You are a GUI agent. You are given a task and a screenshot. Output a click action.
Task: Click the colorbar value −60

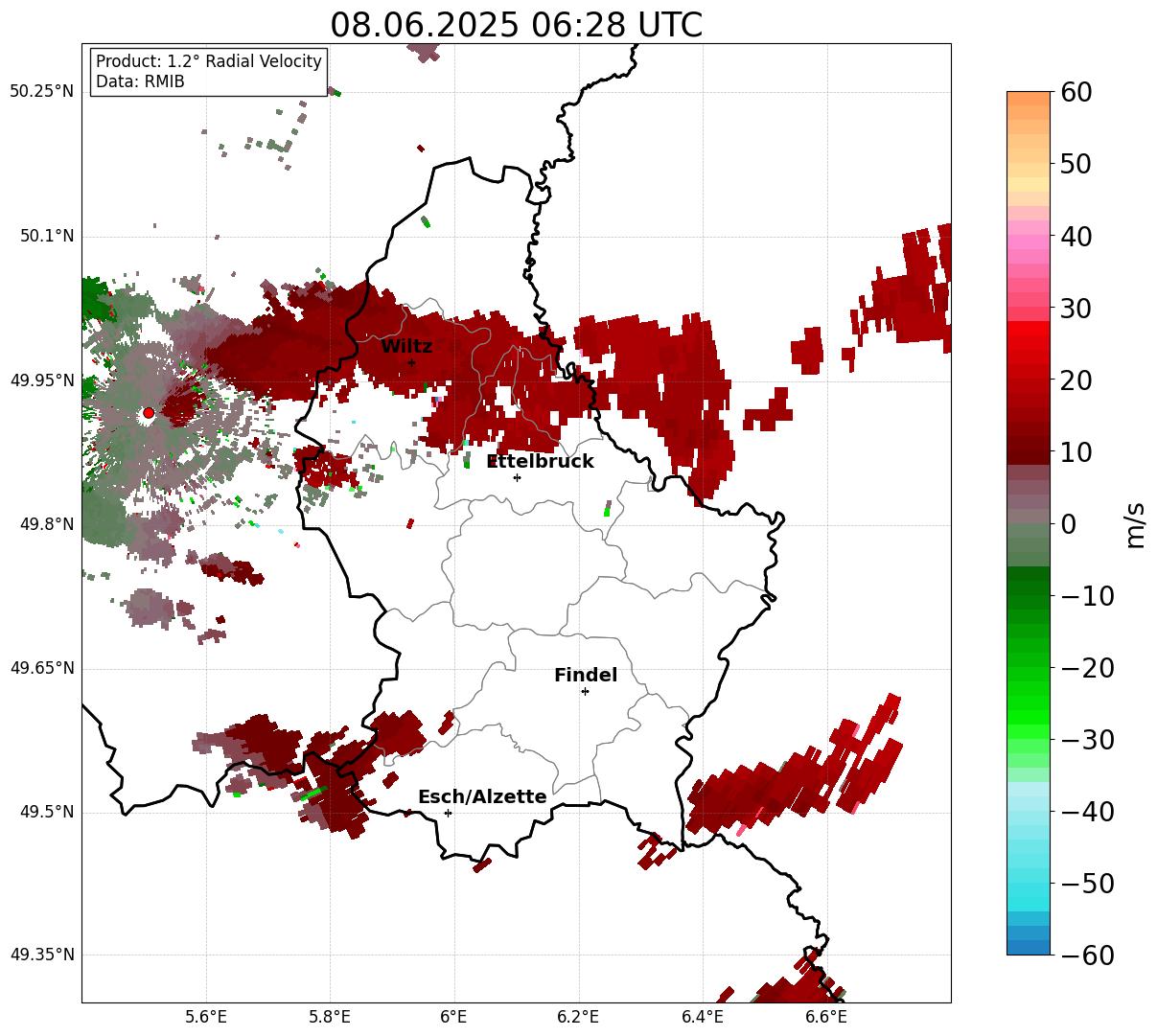point(1087,955)
